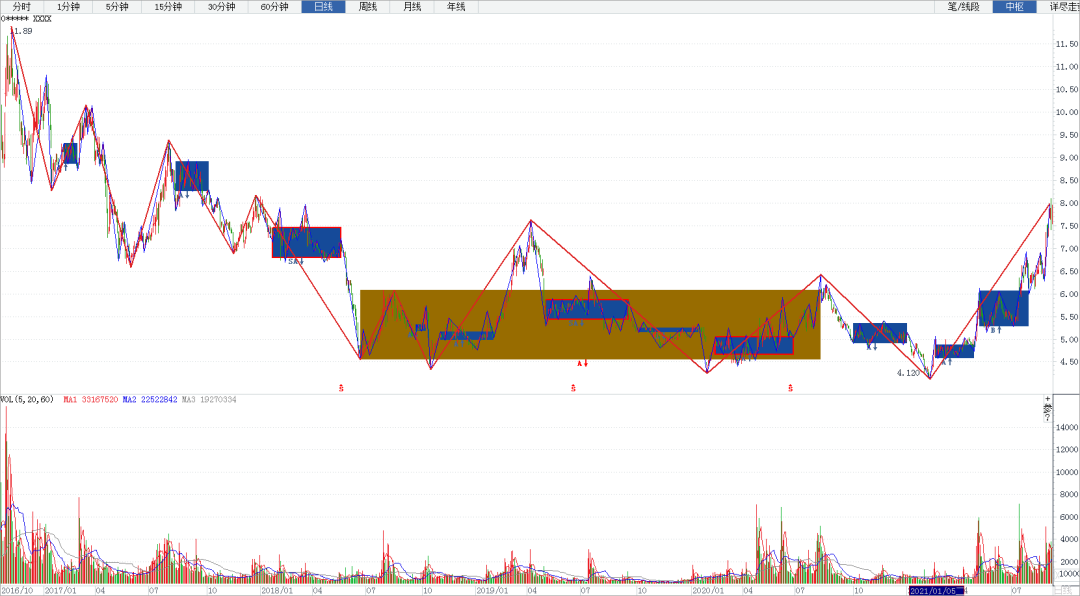Click the plus icon beside volume panel

[x=1047, y=399]
